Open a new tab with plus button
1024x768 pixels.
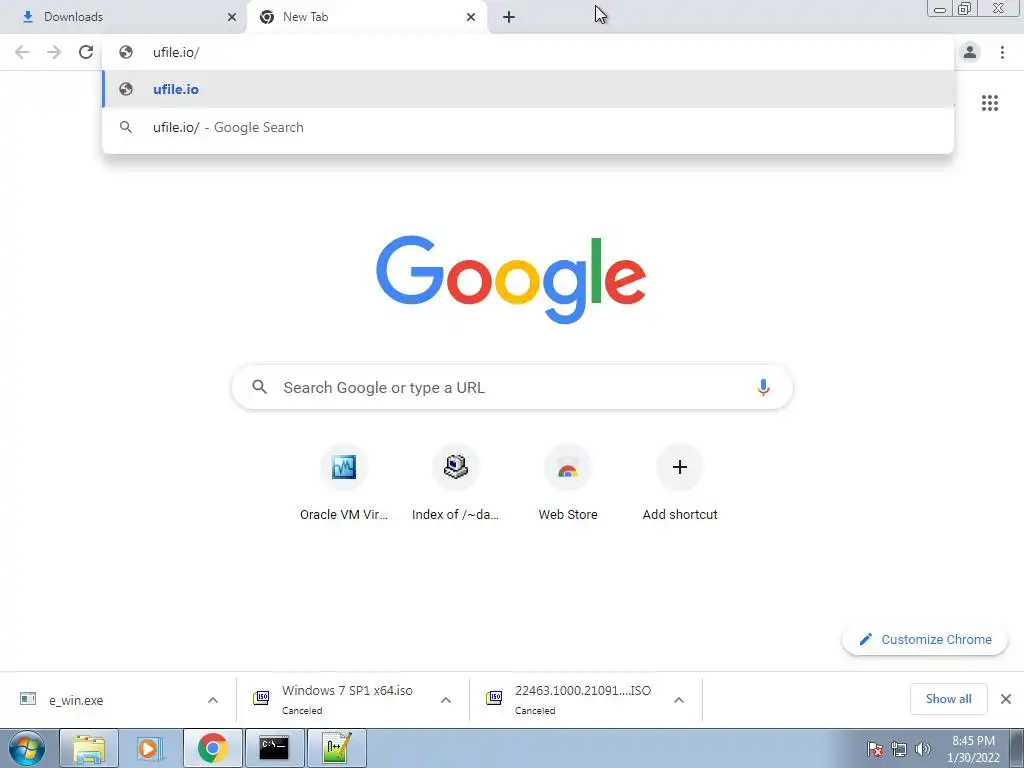click(509, 18)
